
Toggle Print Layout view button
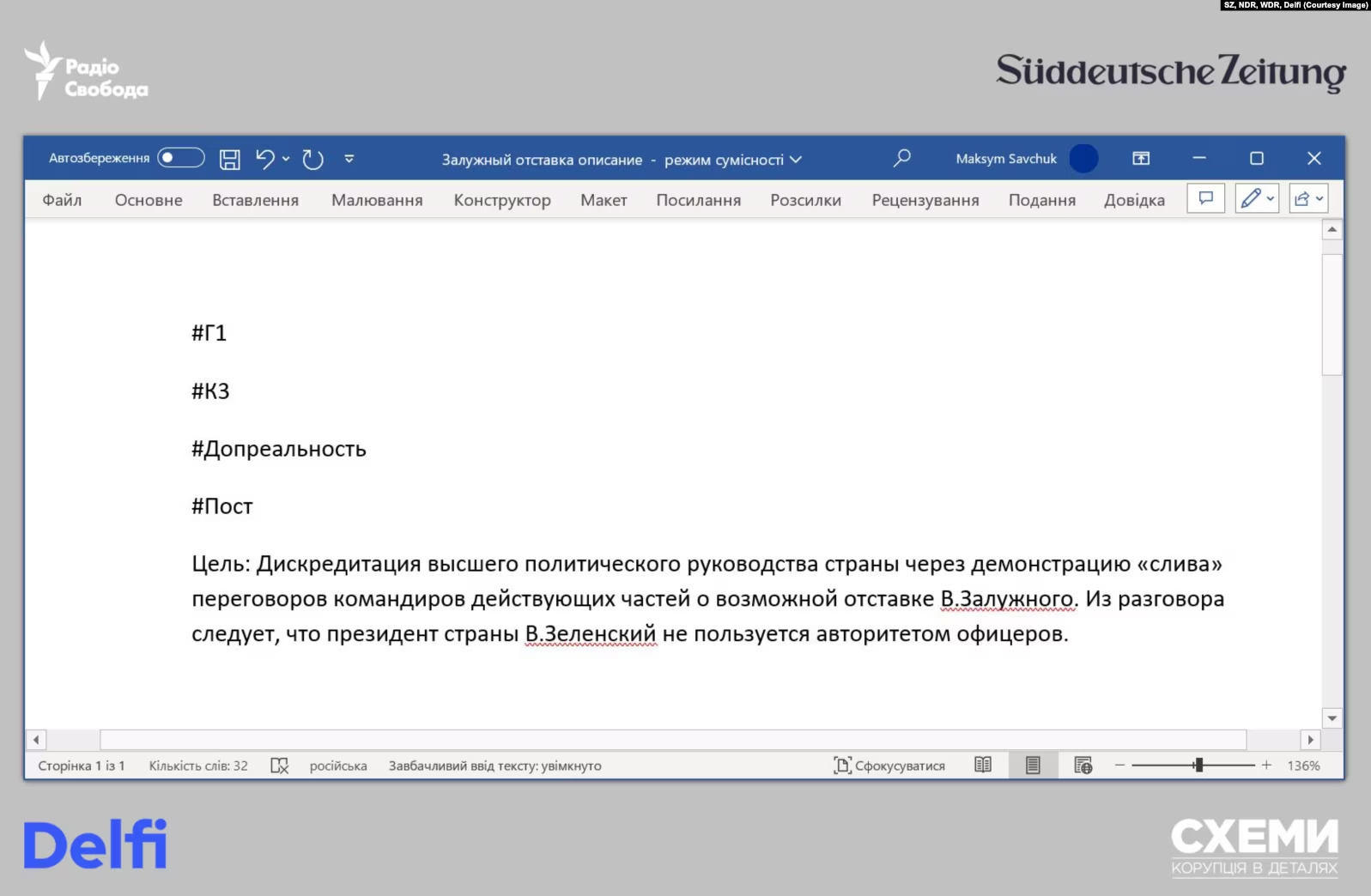(1033, 765)
